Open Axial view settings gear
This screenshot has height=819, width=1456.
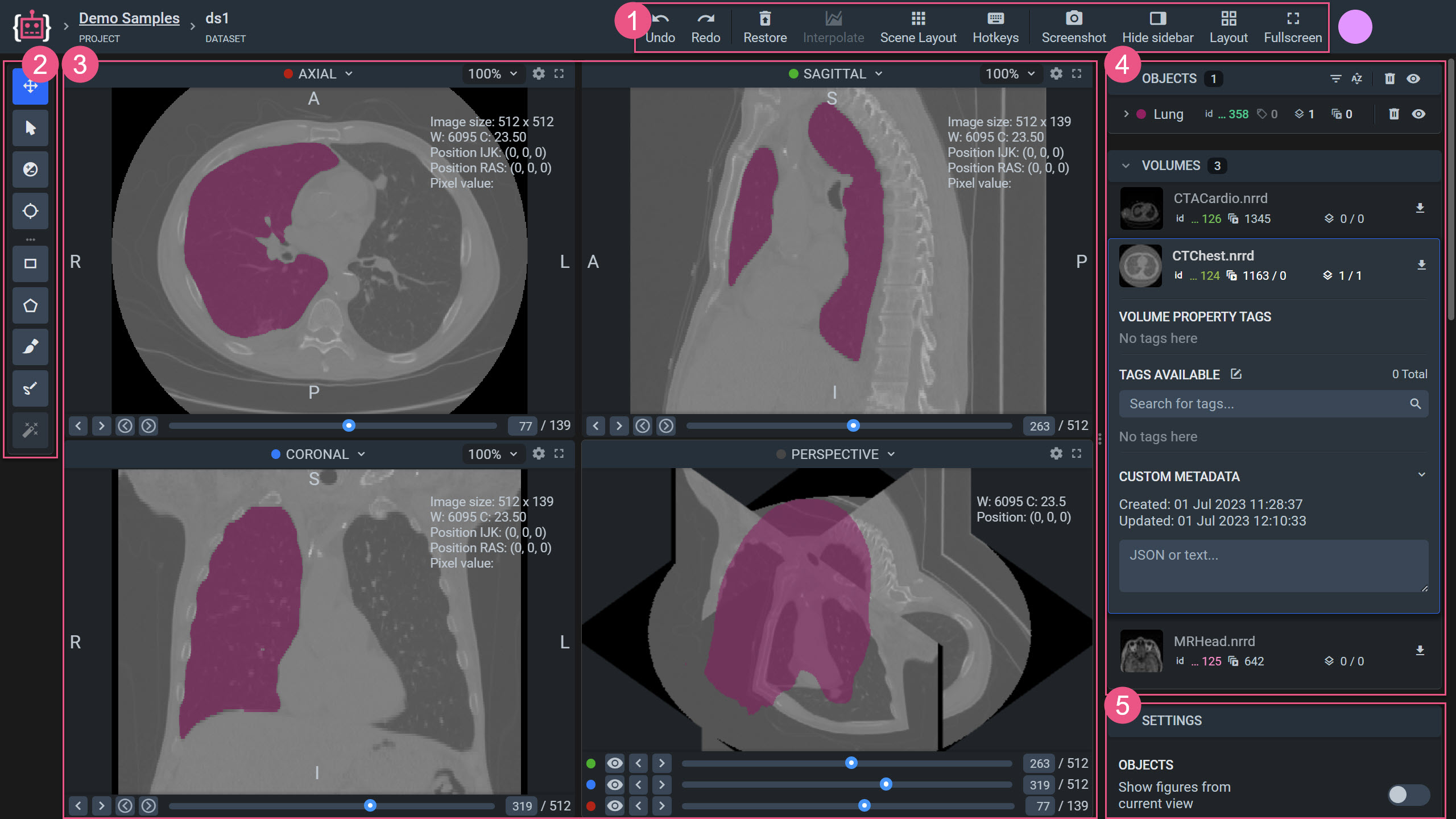(x=538, y=73)
